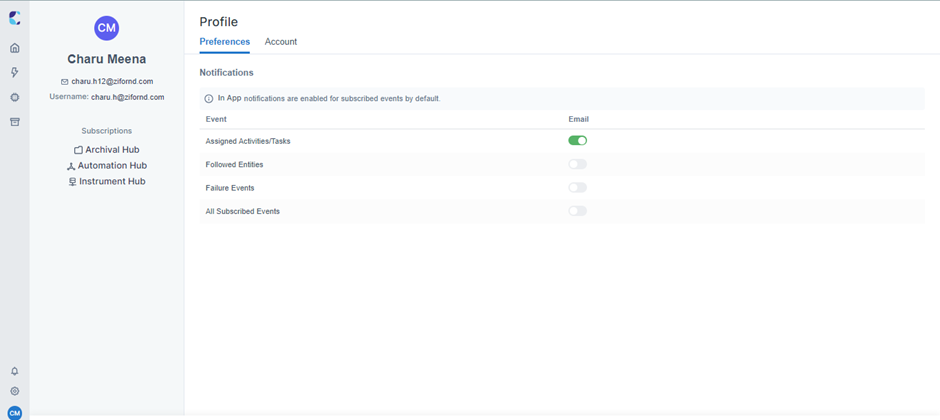940x420 pixels.
Task: Click the In App notifications info message
Action: click(329, 98)
